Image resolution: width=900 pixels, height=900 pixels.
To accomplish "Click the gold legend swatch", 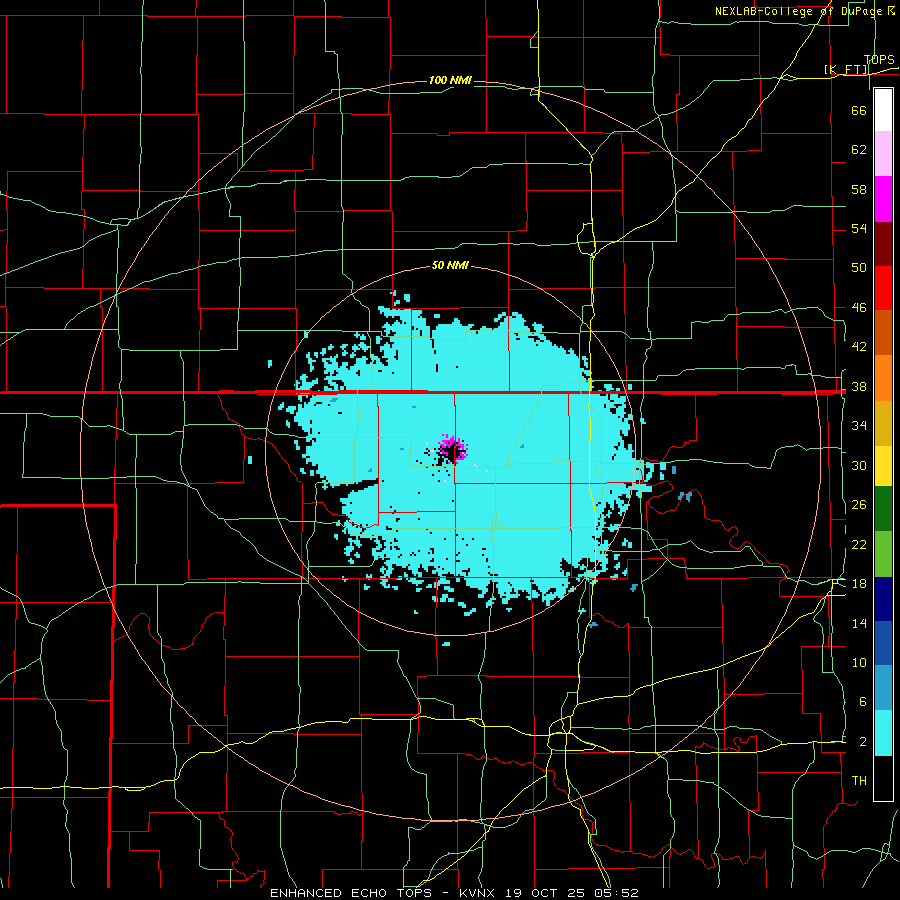I will tap(883, 423).
